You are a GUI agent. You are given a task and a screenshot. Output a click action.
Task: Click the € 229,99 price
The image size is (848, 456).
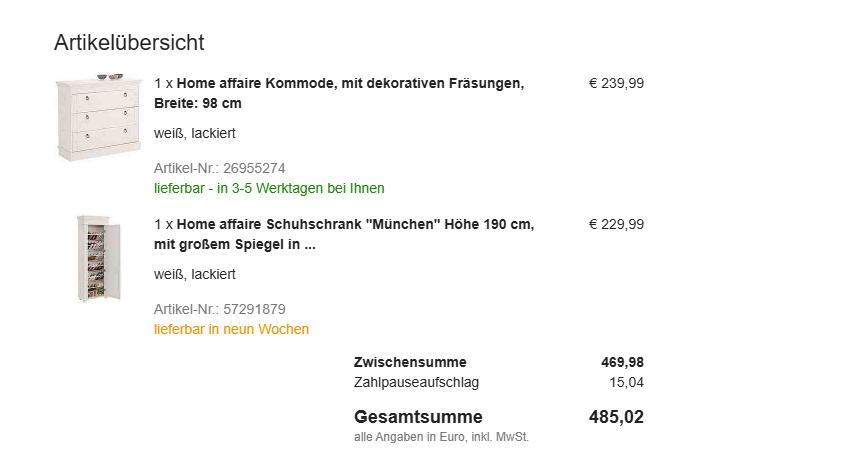(x=616, y=225)
